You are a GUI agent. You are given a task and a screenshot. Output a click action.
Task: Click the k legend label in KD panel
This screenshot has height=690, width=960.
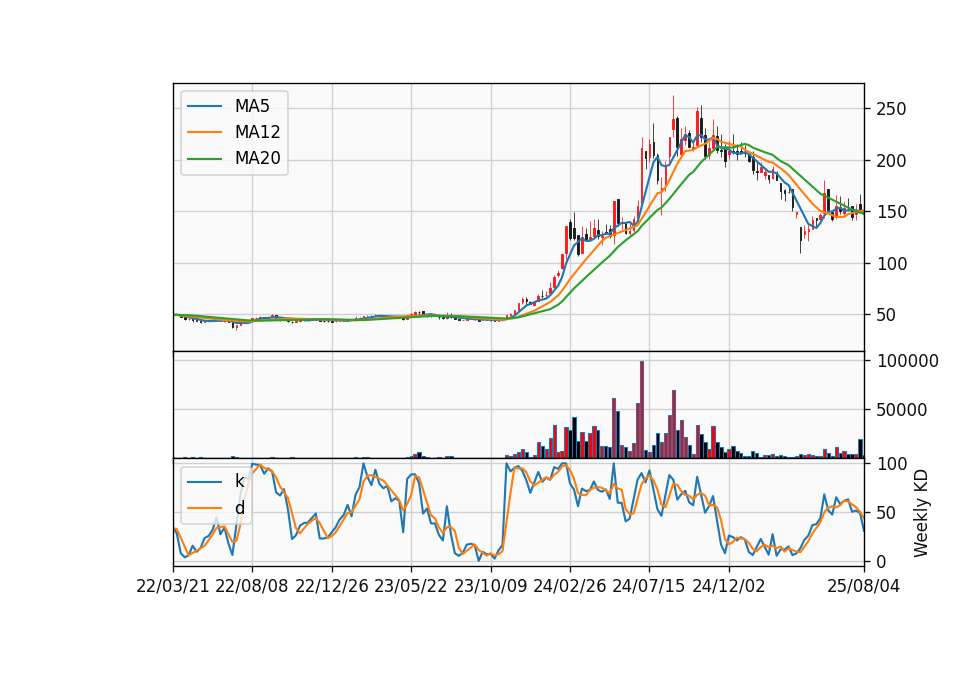coord(239,481)
